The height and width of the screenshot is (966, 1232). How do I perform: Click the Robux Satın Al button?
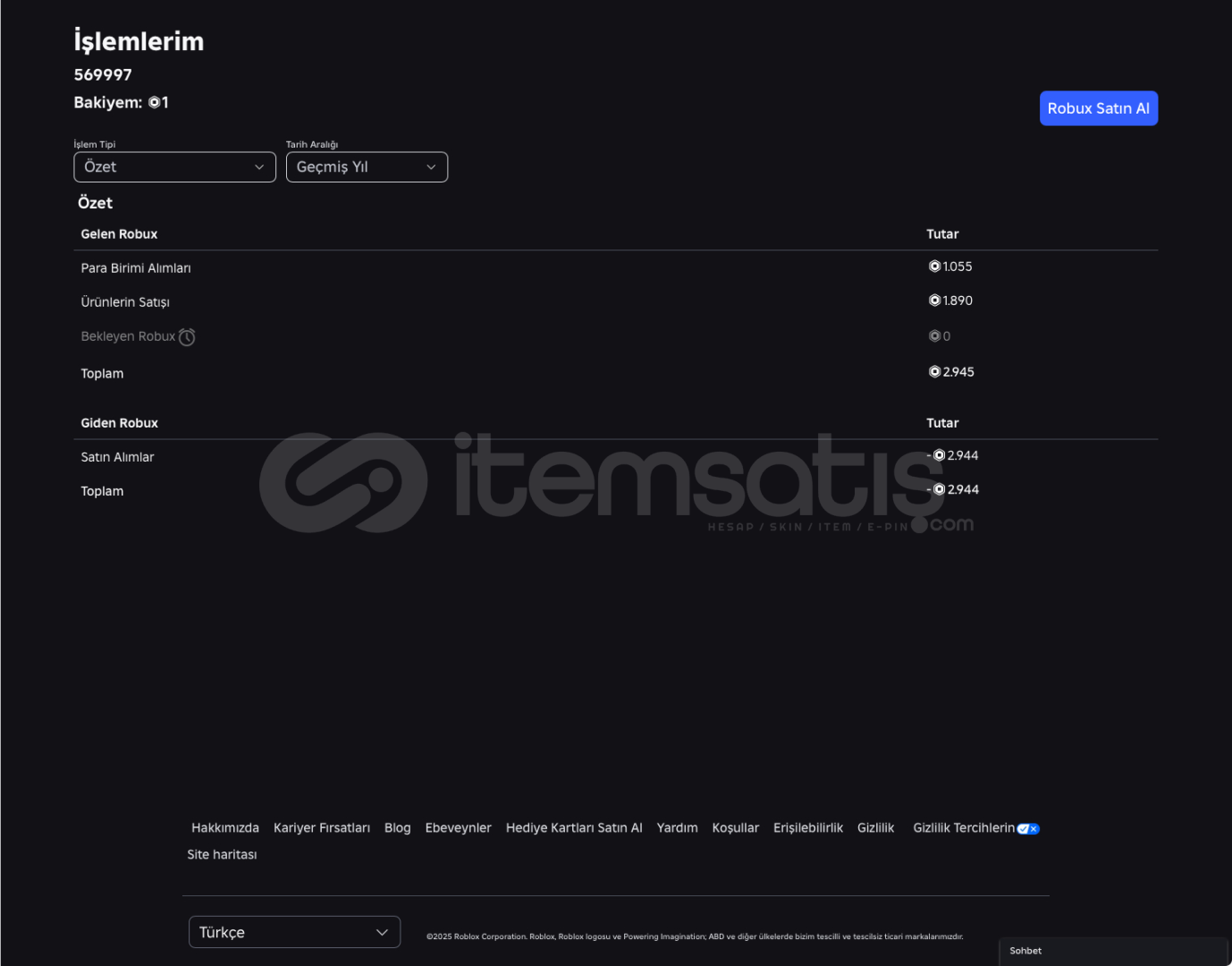[1098, 108]
